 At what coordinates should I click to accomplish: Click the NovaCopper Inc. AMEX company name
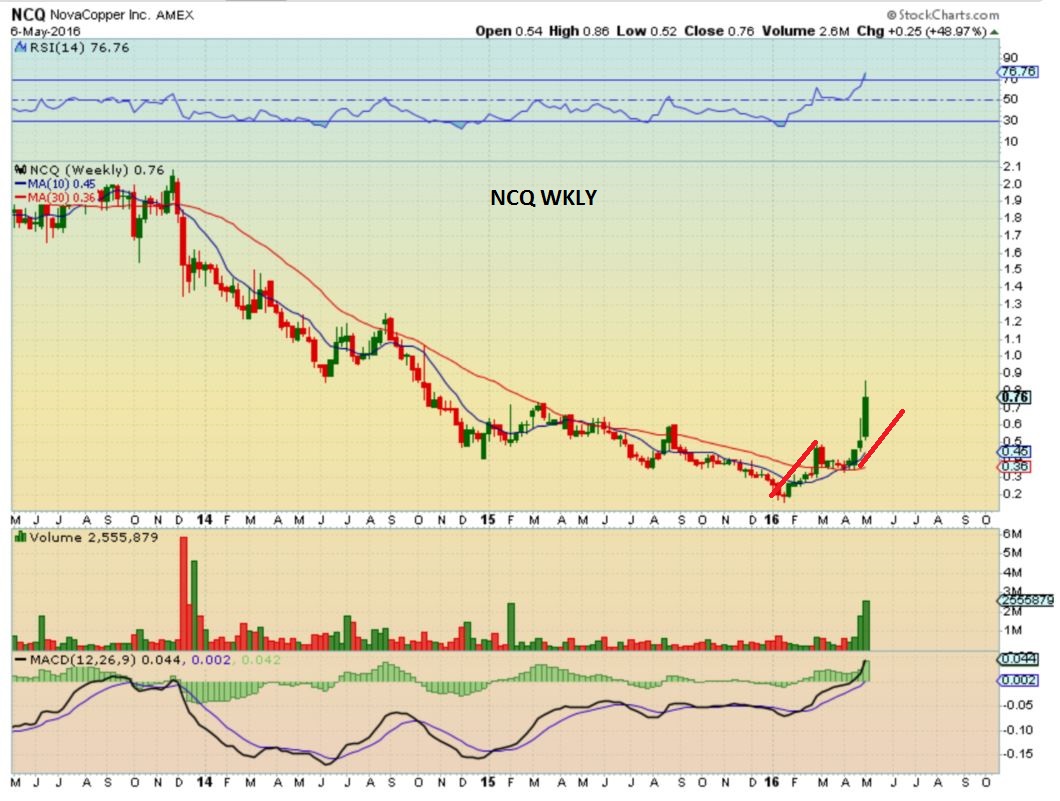(122, 15)
